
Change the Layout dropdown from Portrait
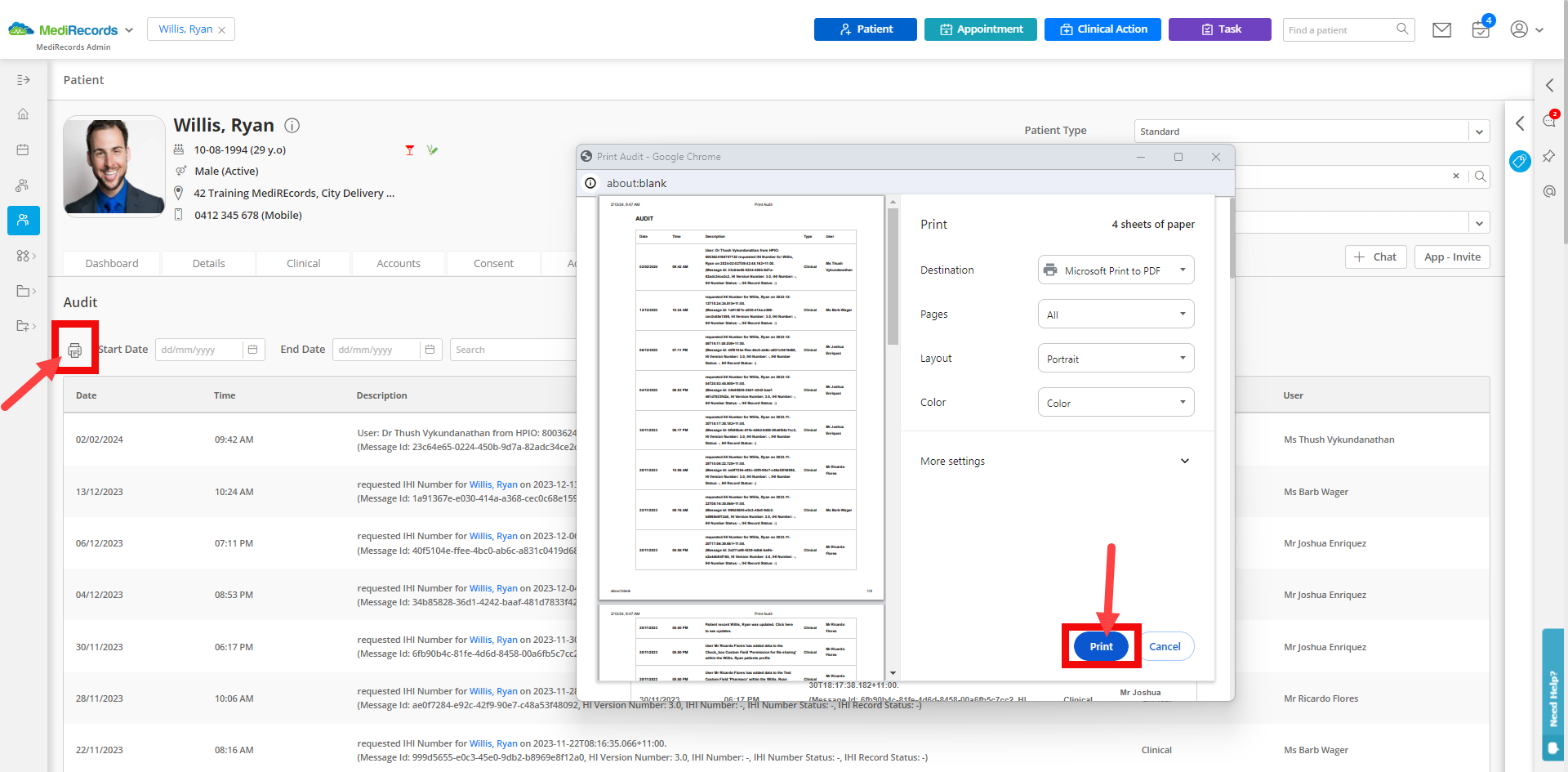pos(1115,358)
